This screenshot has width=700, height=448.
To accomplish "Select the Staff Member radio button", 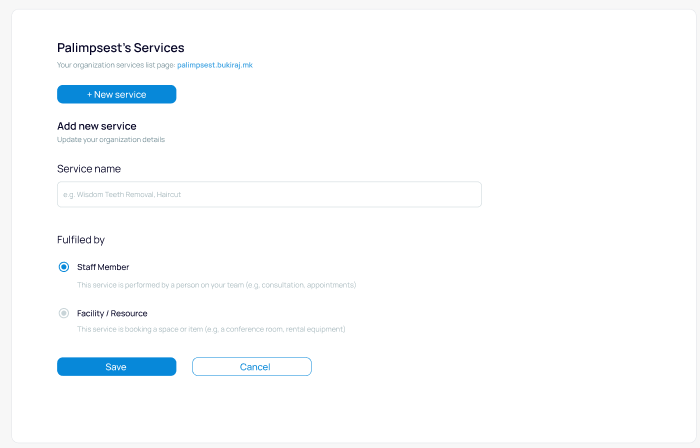I will click(x=64, y=267).
